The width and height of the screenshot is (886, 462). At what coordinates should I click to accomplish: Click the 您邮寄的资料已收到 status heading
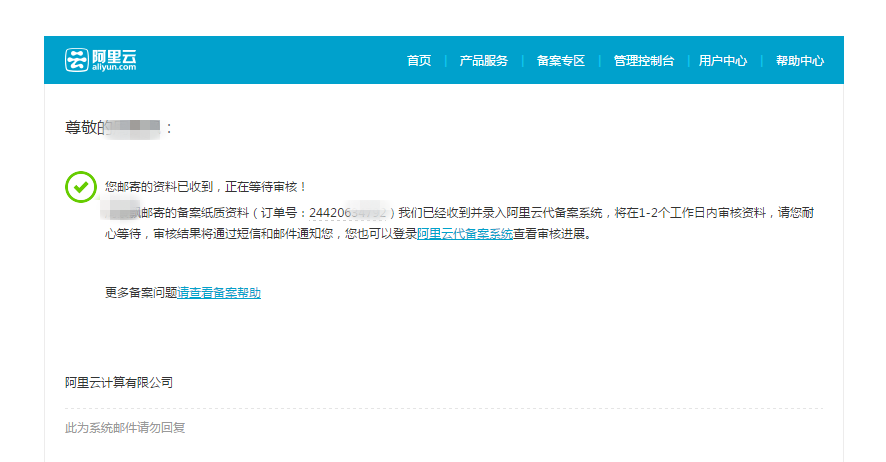[206, 187]
